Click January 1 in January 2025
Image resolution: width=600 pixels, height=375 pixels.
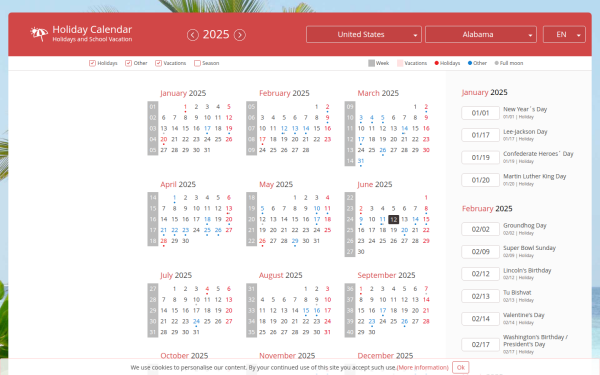[185, 107]
